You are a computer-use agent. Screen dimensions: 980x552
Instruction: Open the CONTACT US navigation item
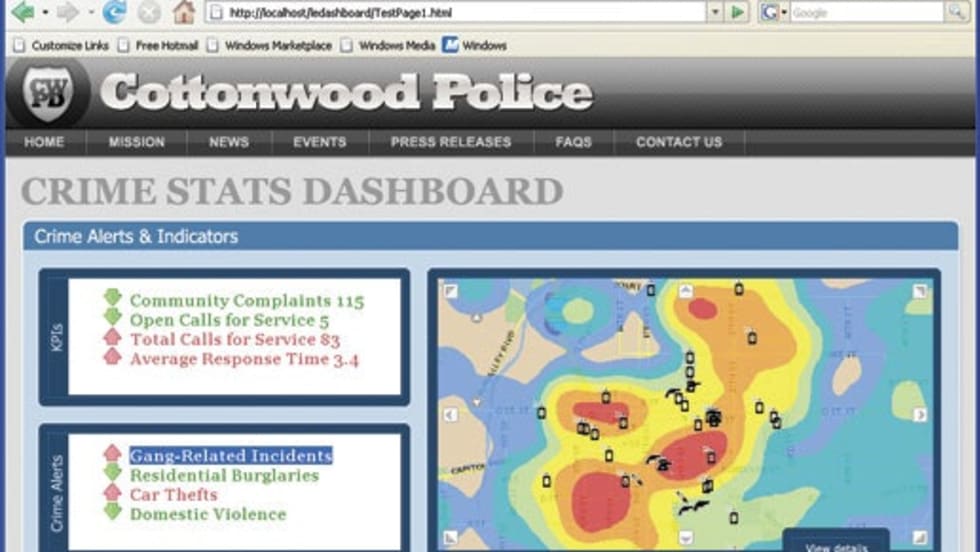point(679,142)
